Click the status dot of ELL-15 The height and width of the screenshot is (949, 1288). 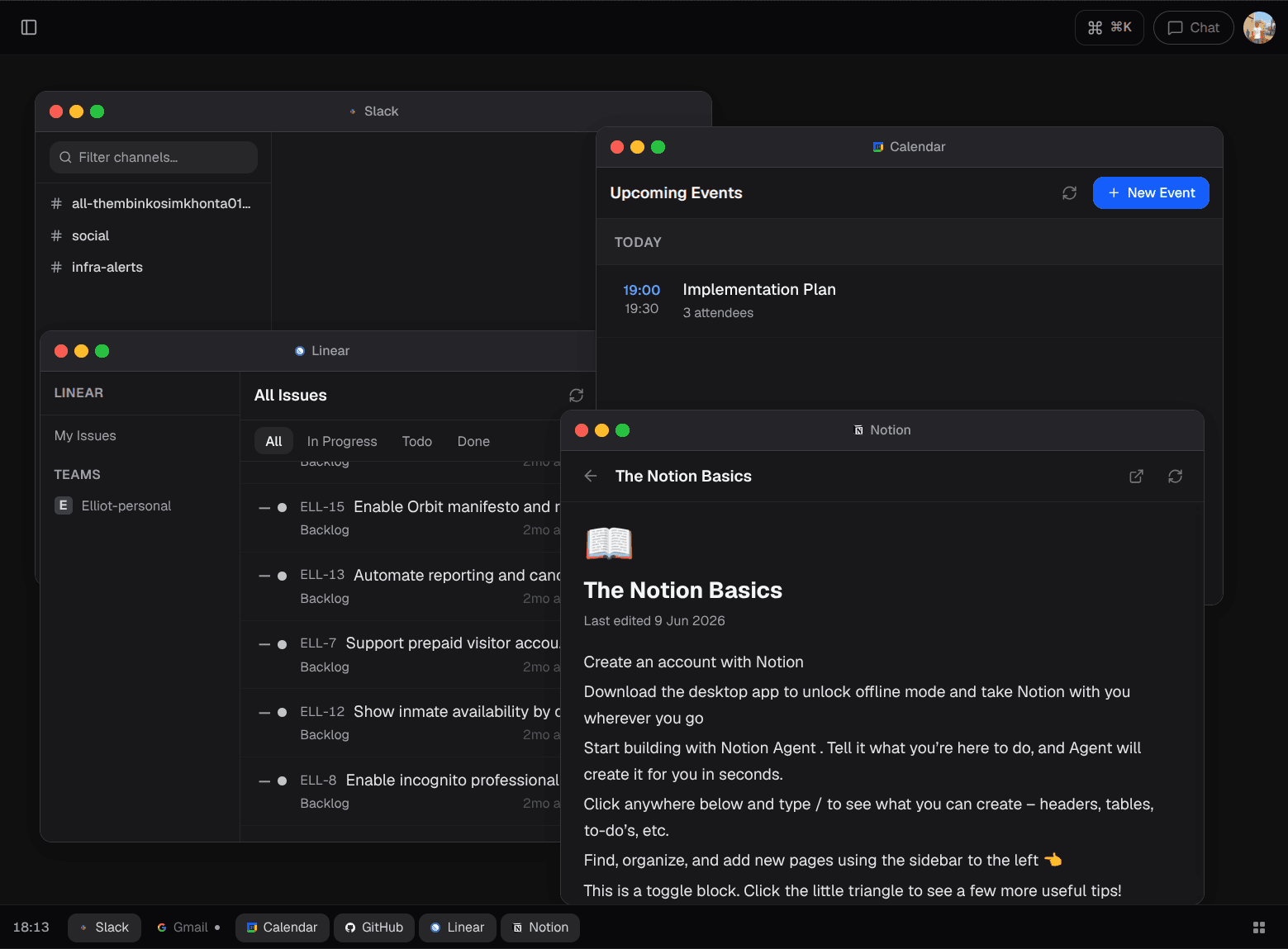point(283,507)
